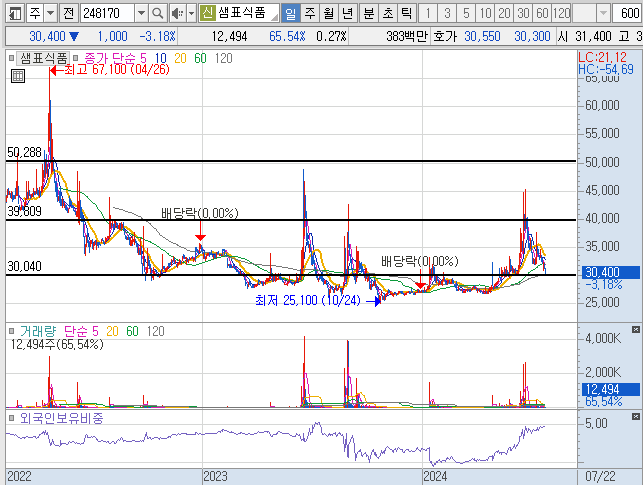Click the 주 market type button
This screenshot has width=643, height=485.
[x=34, y=13]
